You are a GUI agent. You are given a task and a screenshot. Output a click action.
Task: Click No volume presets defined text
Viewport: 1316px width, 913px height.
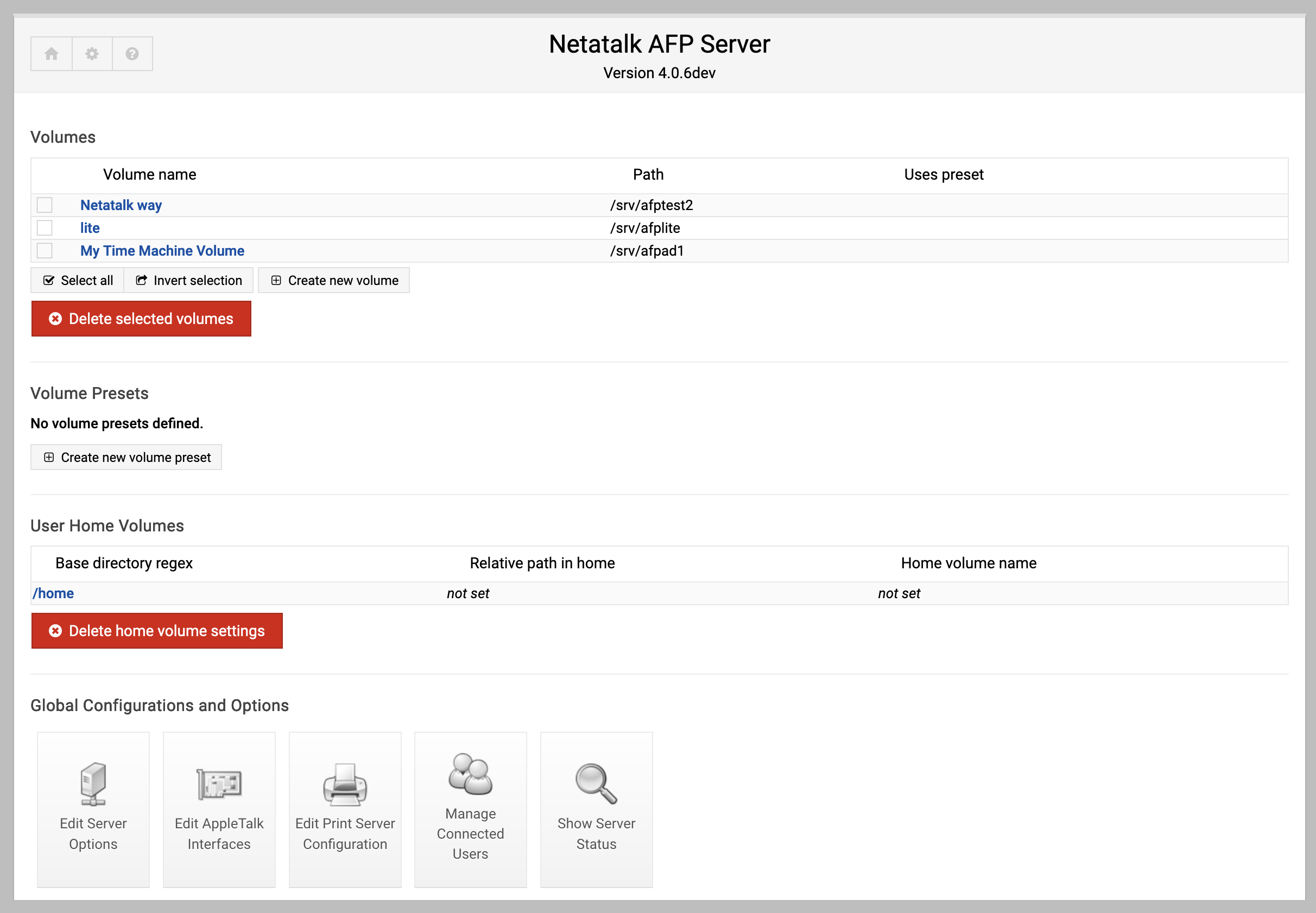117,423
